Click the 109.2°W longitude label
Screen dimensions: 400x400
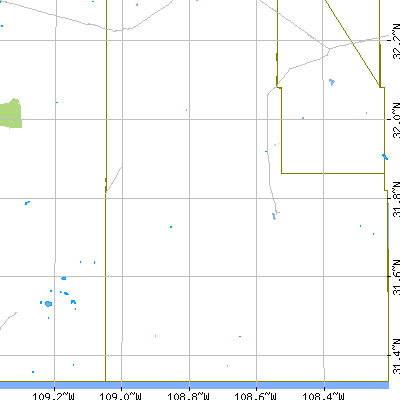click(54, 396)
